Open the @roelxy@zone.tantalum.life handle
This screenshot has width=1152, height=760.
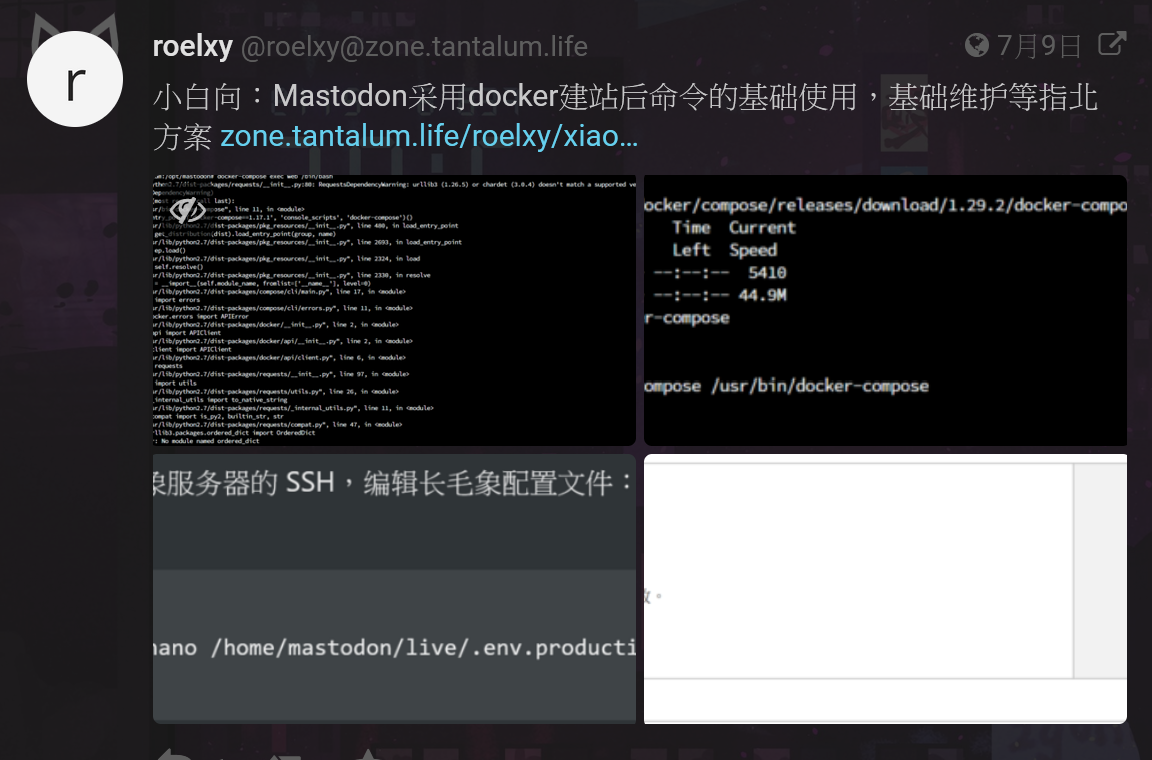point(414,47)
